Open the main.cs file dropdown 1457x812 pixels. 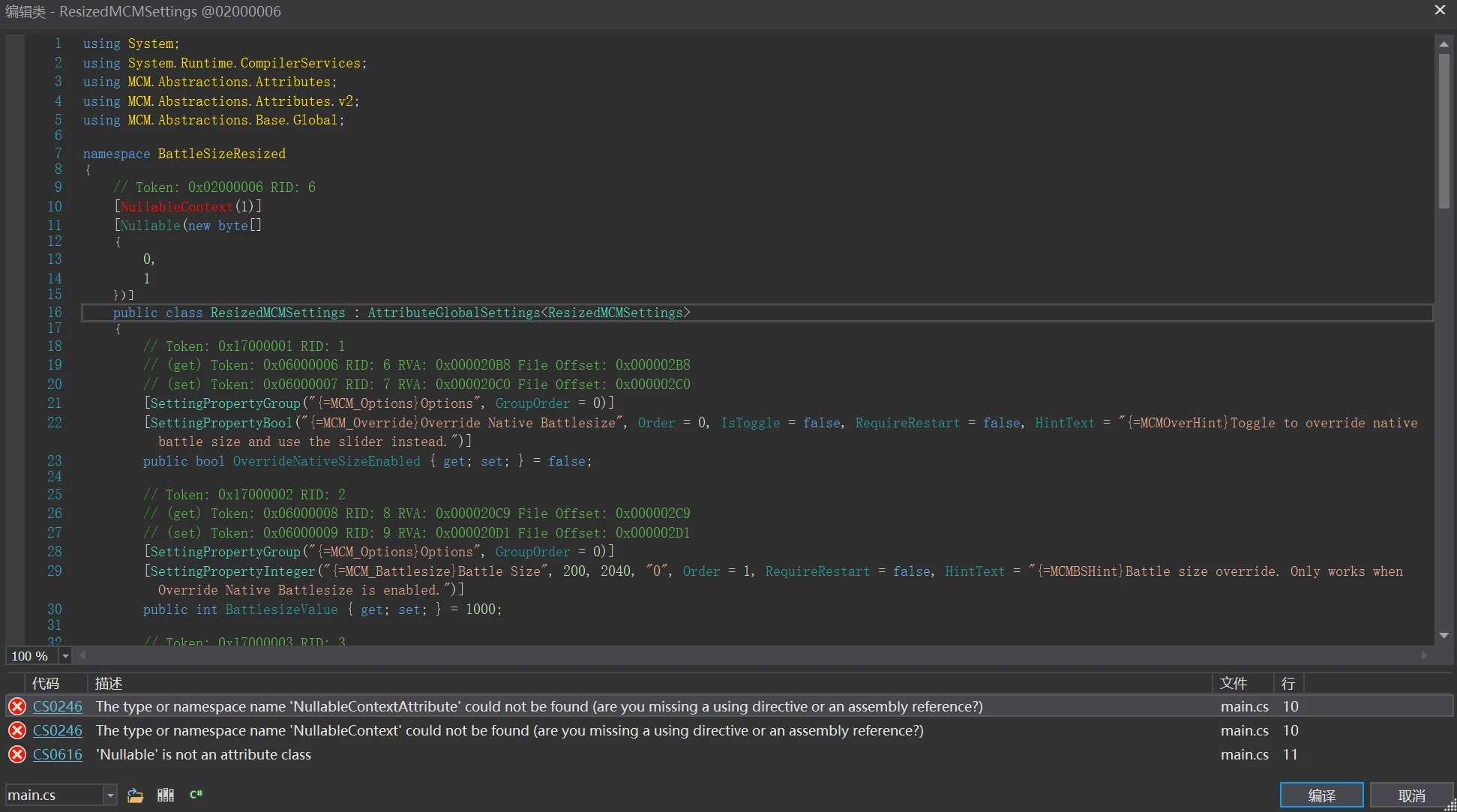[110, 795]
